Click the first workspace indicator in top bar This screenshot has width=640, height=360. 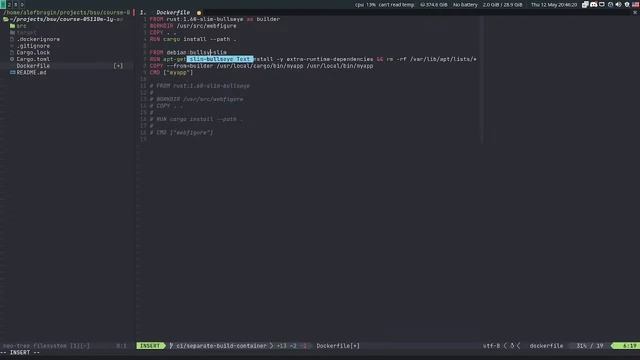click(3, 4)
